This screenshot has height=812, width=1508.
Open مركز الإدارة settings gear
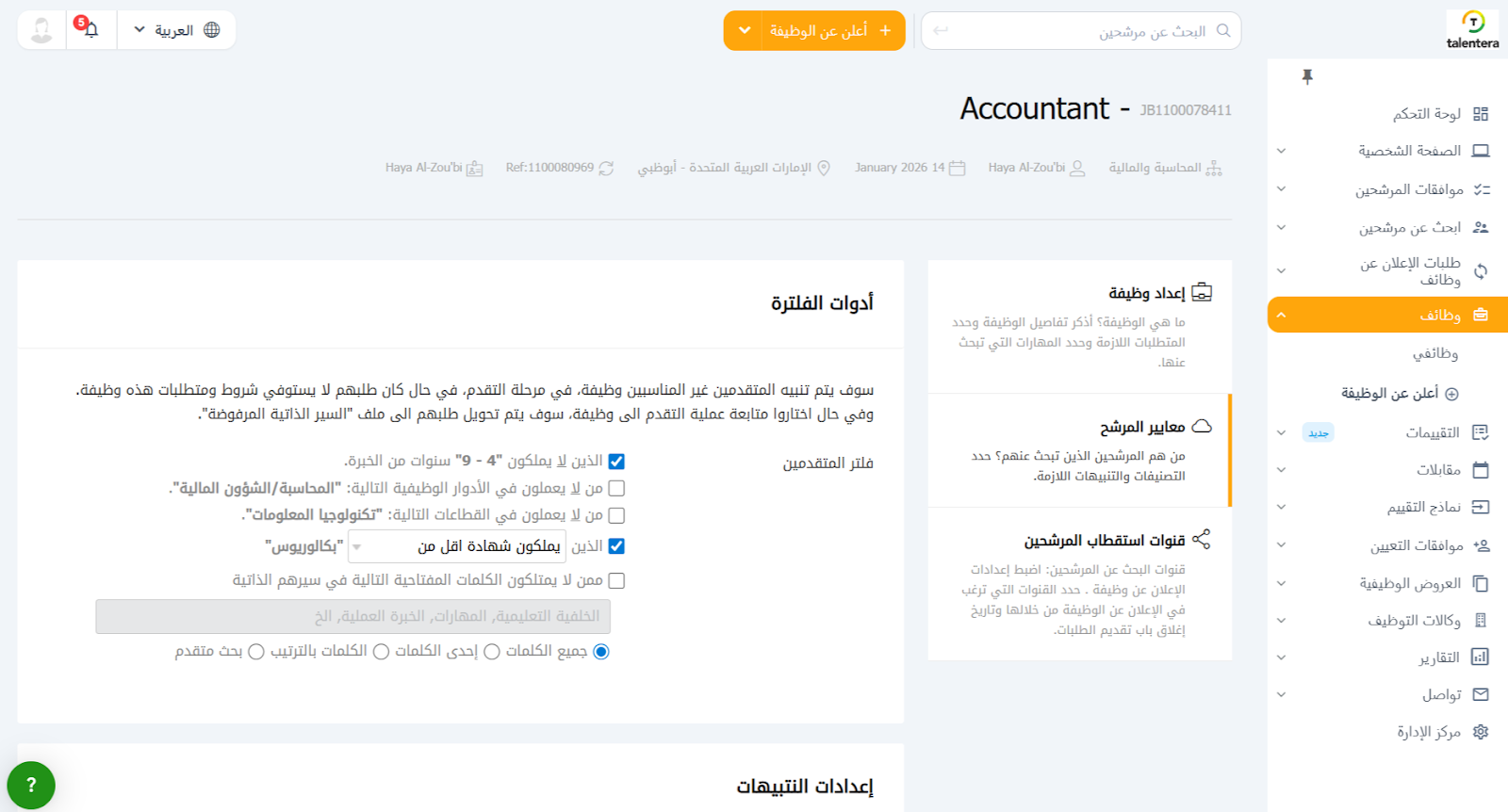click(1481, 732)
